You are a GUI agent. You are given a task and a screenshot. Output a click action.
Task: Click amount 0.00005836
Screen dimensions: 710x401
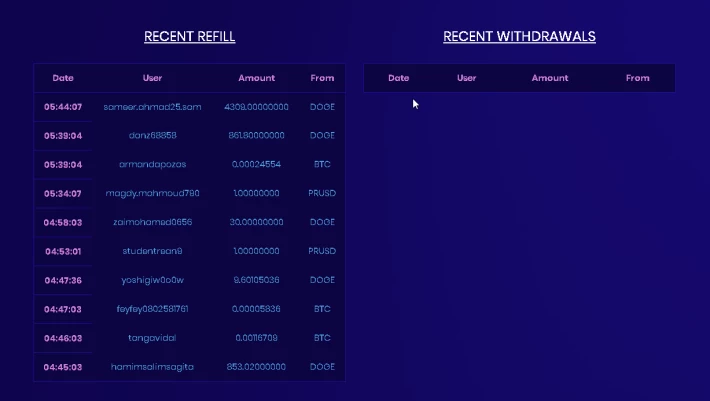[x=256, y=309]
